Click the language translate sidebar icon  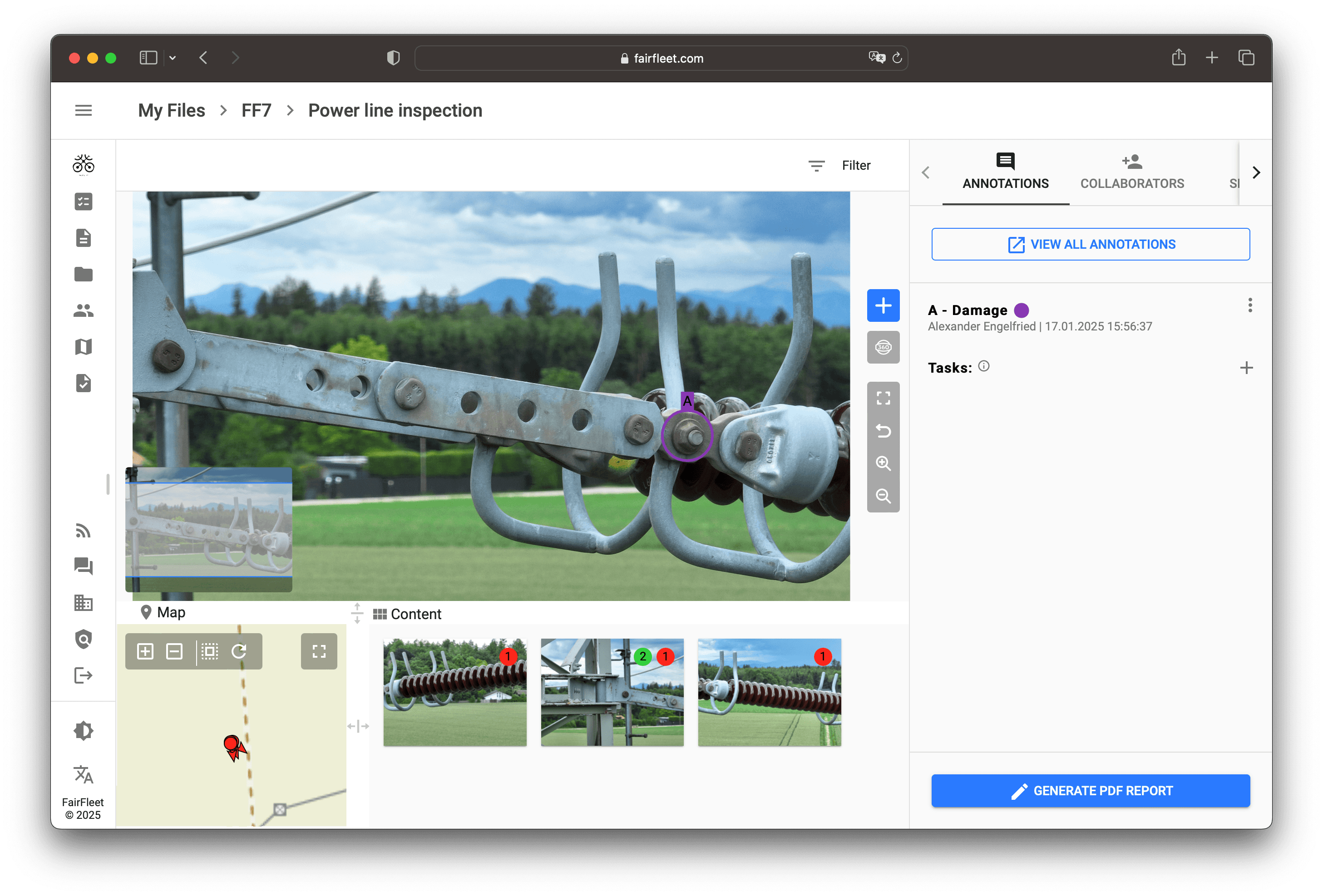83,774
